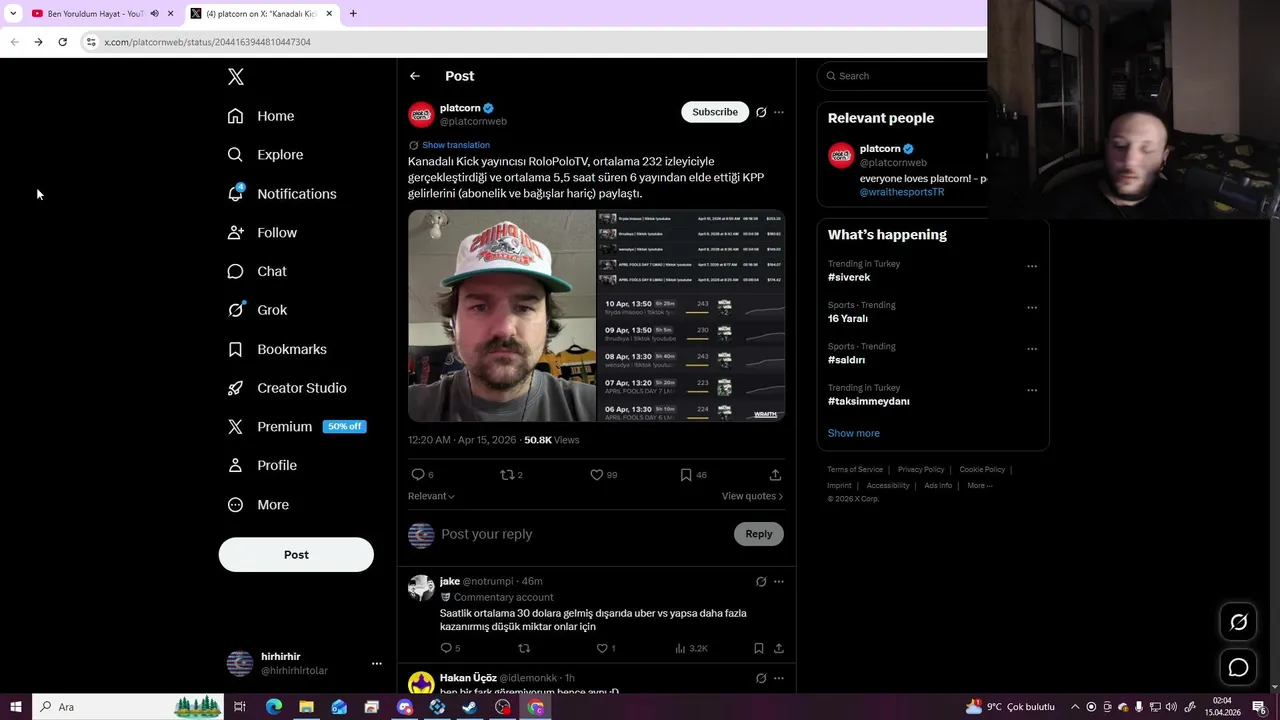This screenshot has height=720, width=1280.
Task: Mute the YouTube tab audio
Action: 154,14
